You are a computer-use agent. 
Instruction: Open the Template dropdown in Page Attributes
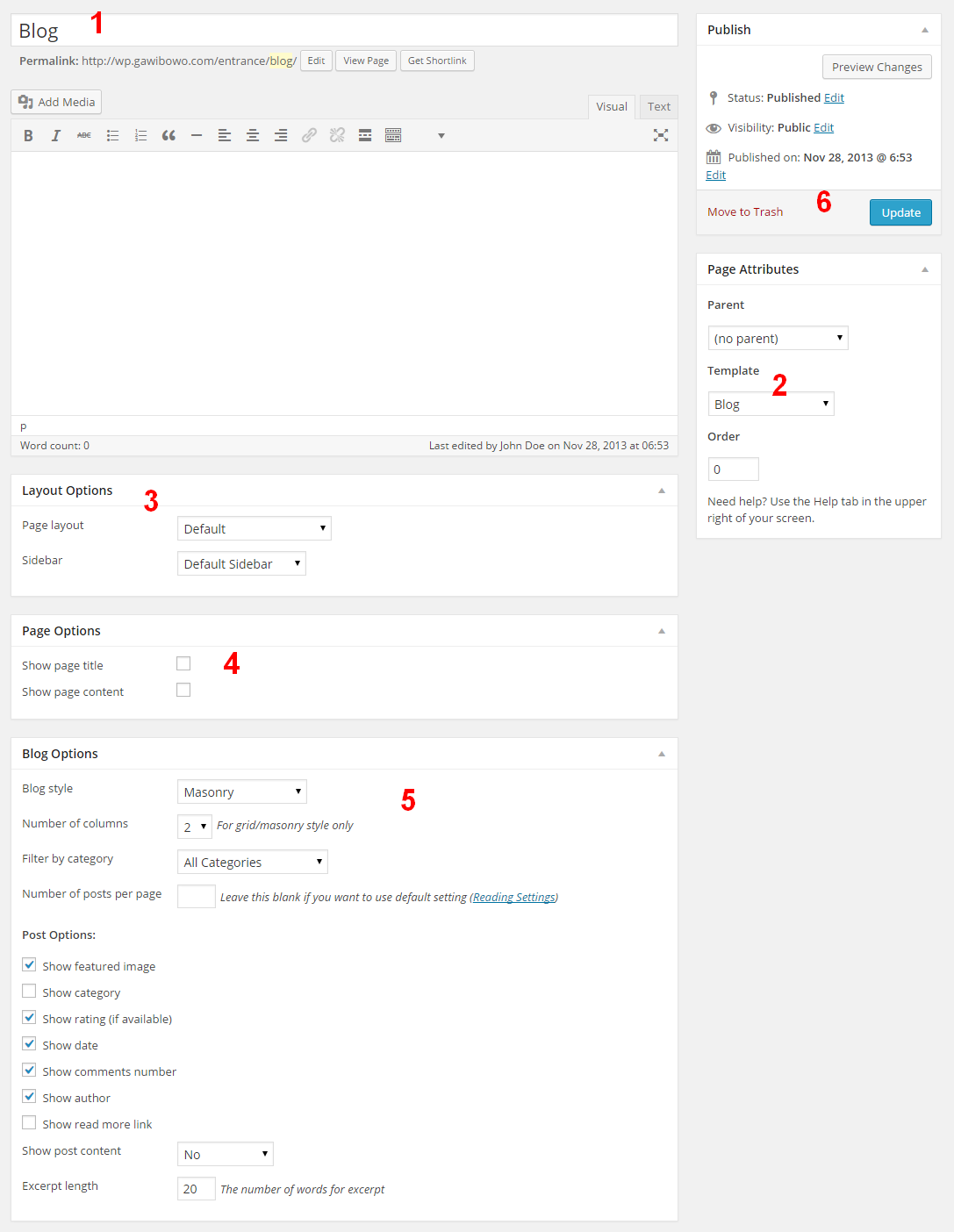click(x=771, y=404)
